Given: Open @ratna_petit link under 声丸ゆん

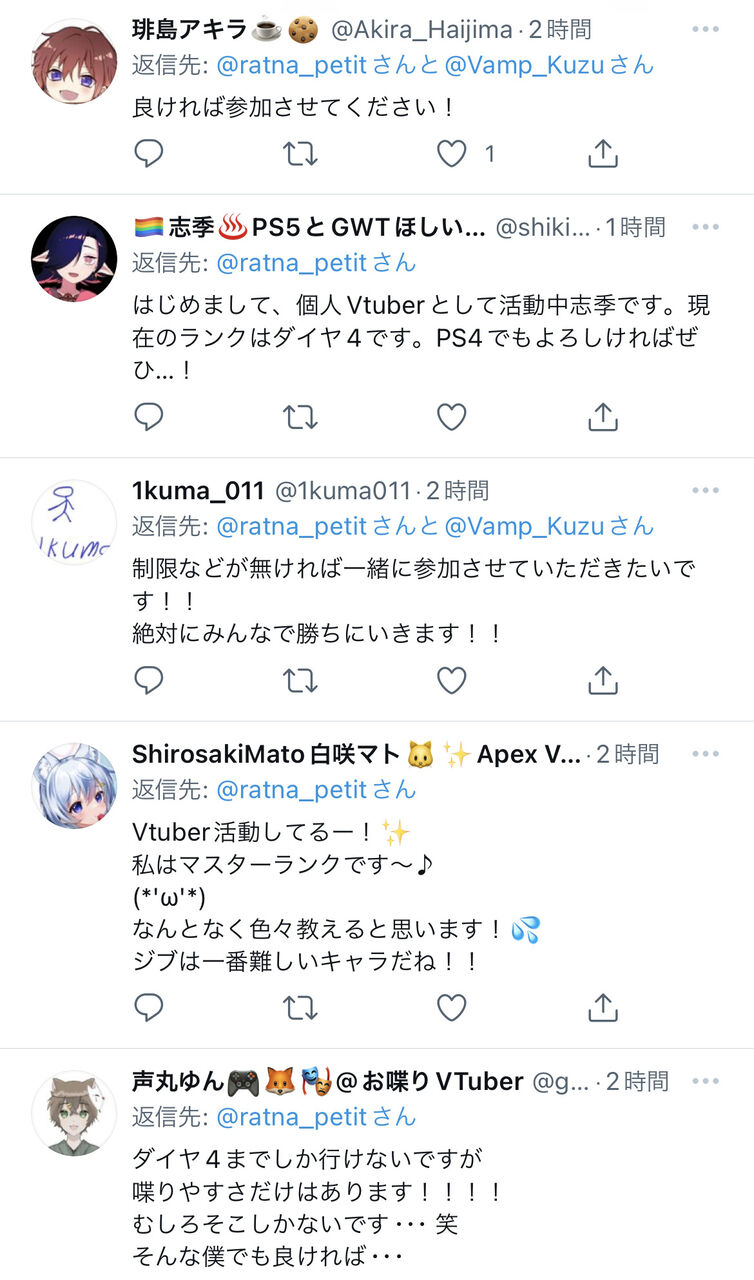Looking at the screenshot, I should [x=291, y=1117].
